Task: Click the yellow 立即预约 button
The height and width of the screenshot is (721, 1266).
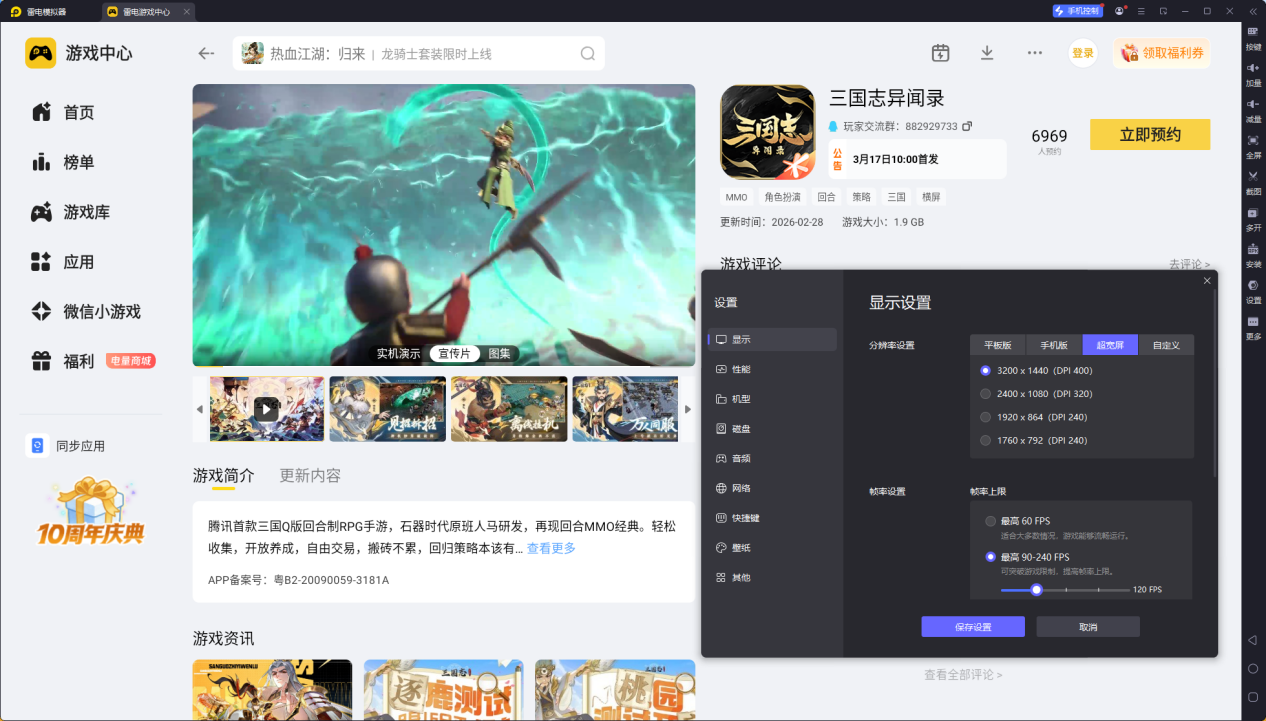Action: pyautogui.click(x=1149, y=135)
